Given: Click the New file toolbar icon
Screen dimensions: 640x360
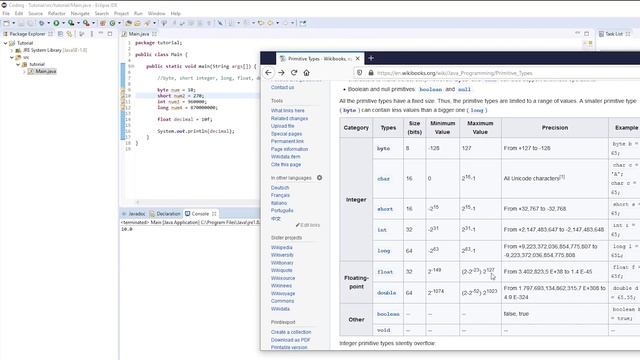Looking at the screenshot, I should point(7,23).
